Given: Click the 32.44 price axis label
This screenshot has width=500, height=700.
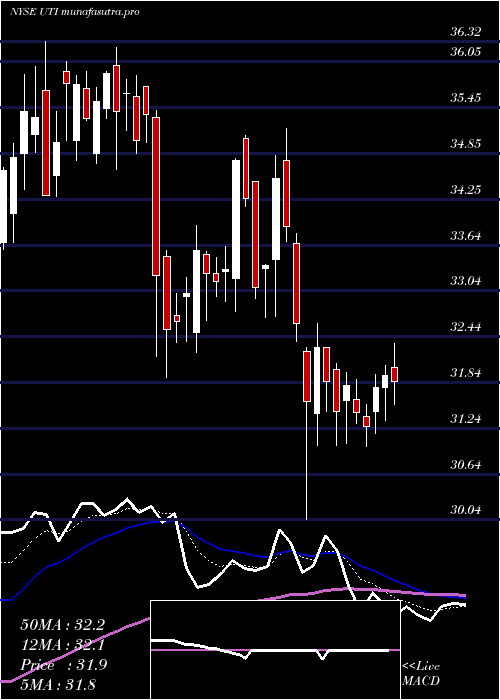Looking at the screenshot, I should (466, 326).
